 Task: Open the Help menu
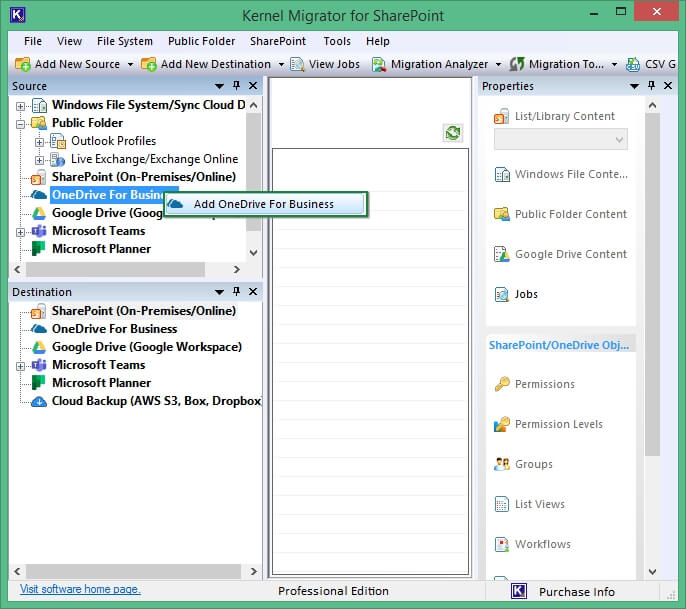[x=378, y=41]
